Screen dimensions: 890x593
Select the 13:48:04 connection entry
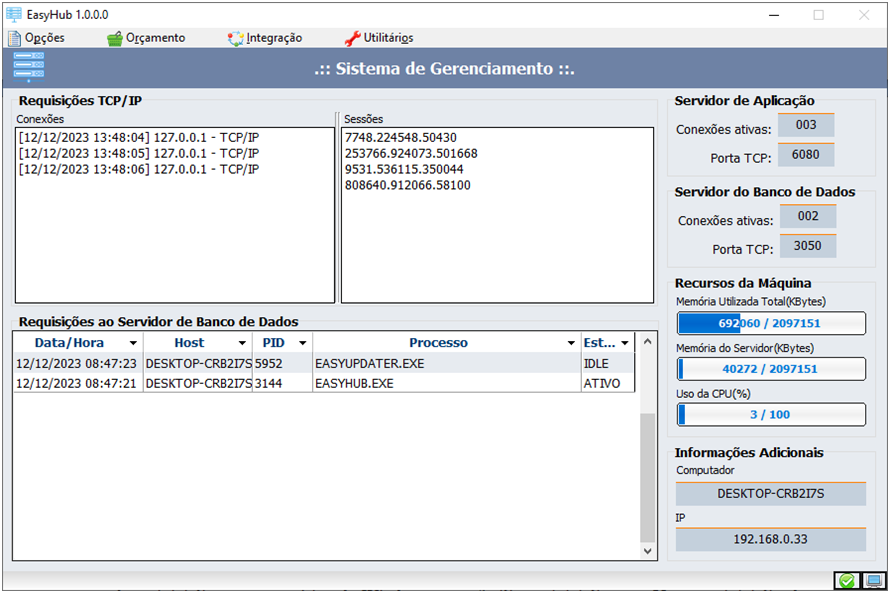click(138, 137)
